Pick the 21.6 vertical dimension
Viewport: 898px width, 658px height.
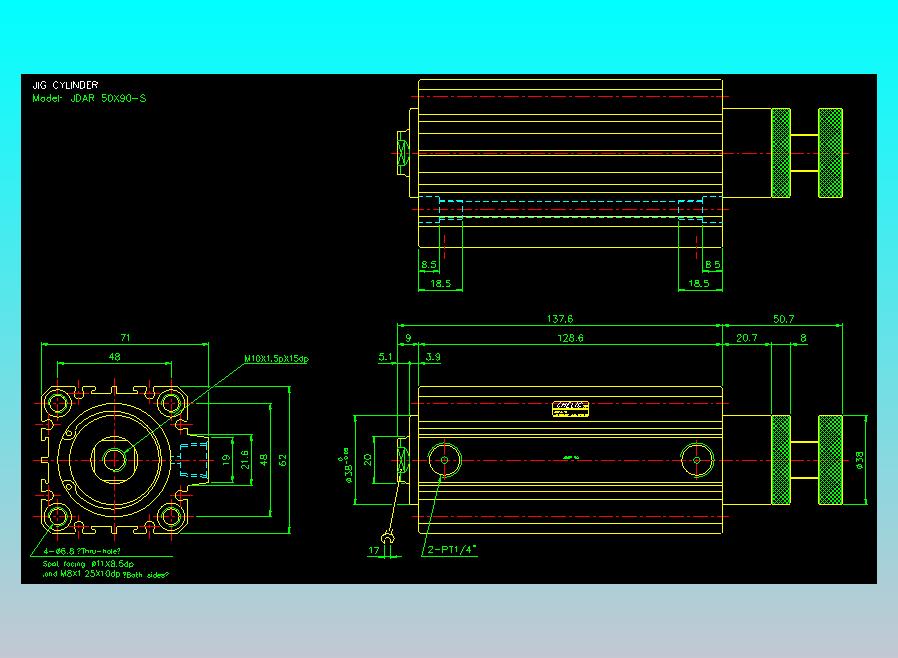click(x=245, y=460)
